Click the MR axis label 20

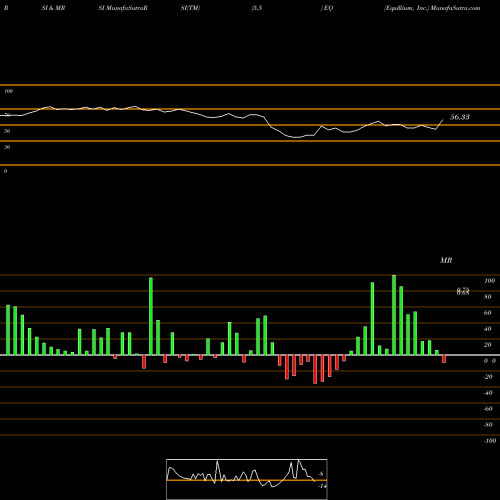pos(488,345)
